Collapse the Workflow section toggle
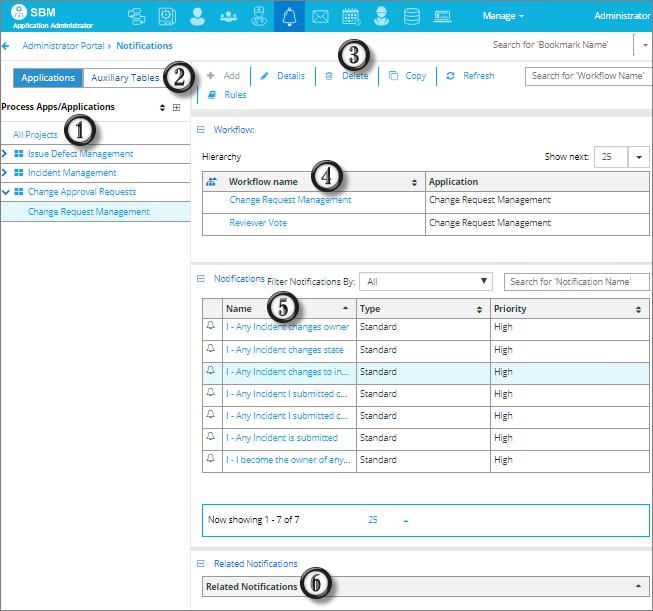 (x=201, y=130)
